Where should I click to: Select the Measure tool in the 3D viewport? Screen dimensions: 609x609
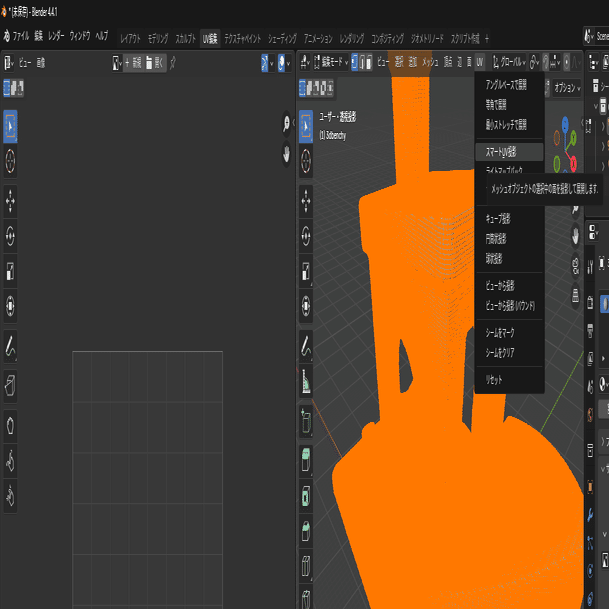(306, 381)
